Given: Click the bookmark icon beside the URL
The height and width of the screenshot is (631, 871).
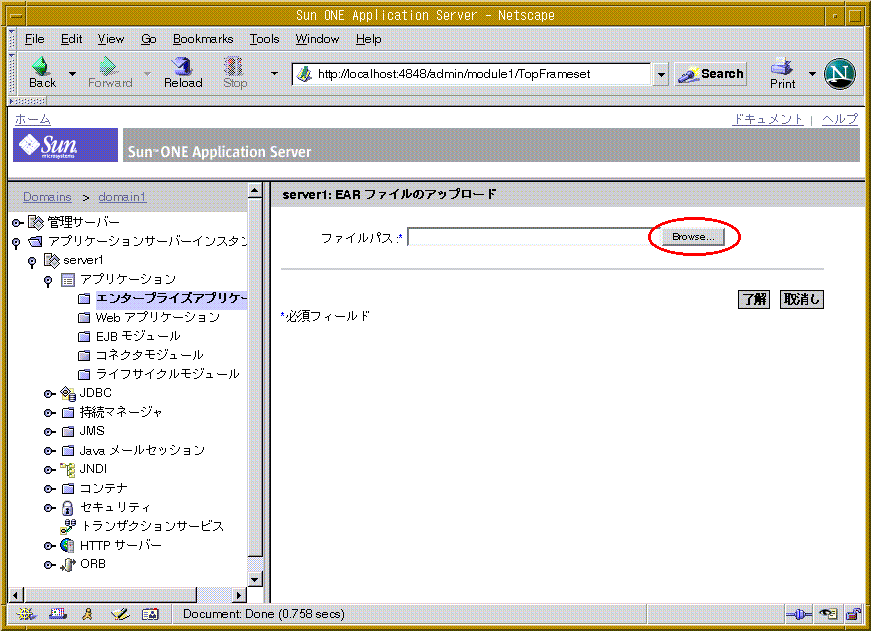Looking at the screenshot, I should pos(304,74).
